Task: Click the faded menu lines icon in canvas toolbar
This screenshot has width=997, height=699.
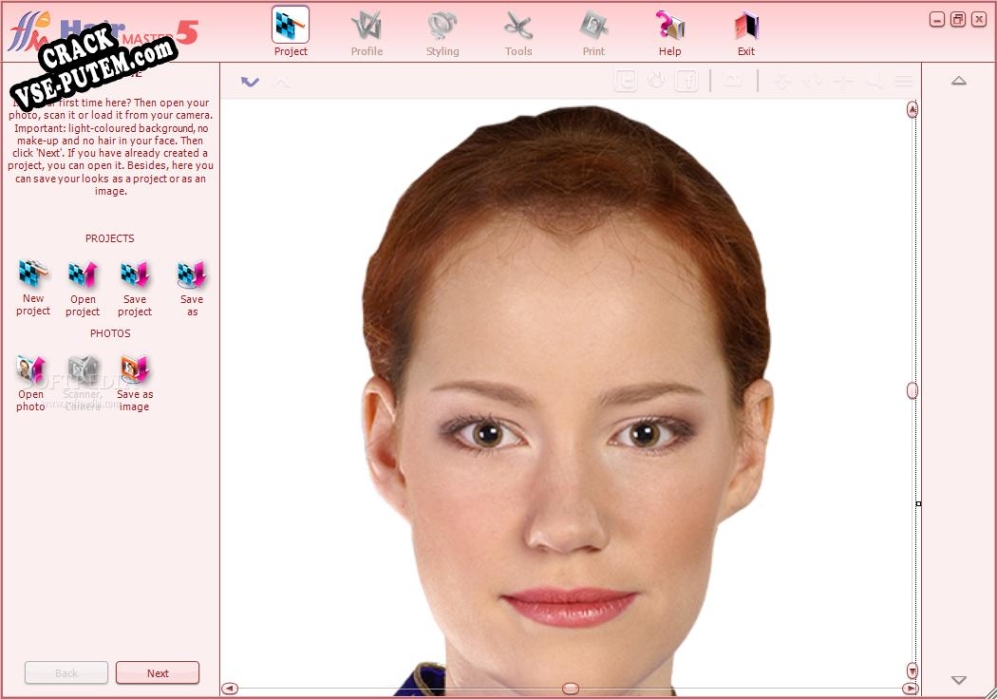Action: point(904,81)
